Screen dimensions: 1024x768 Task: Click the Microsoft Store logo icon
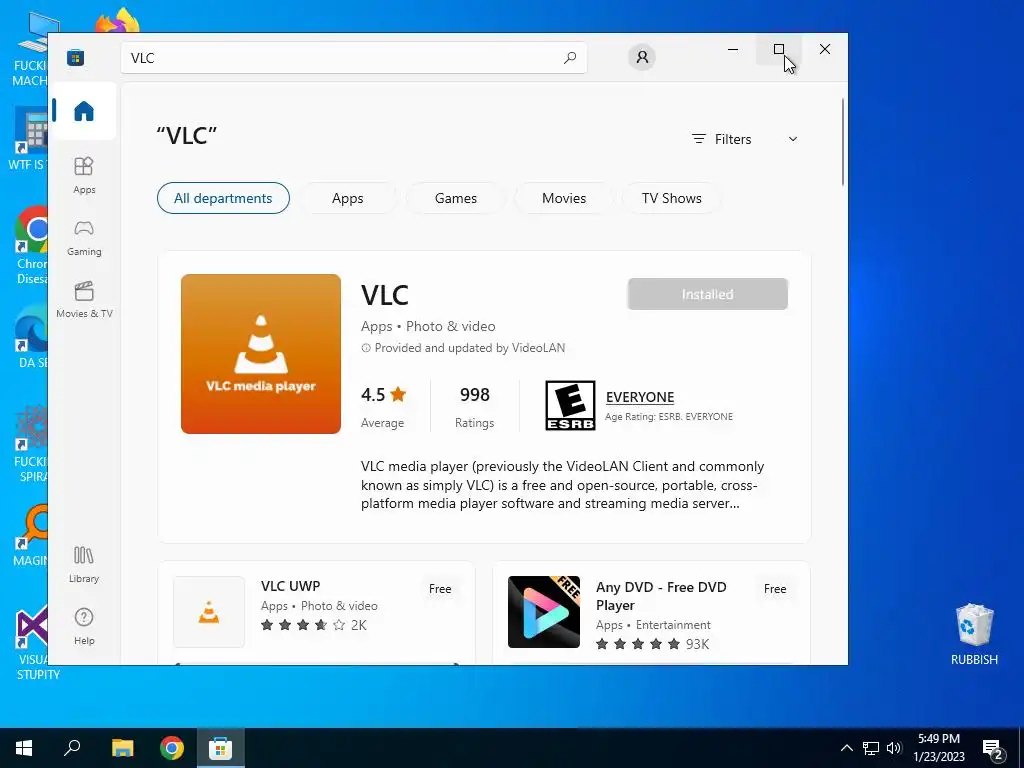click(x=75, y=57)
